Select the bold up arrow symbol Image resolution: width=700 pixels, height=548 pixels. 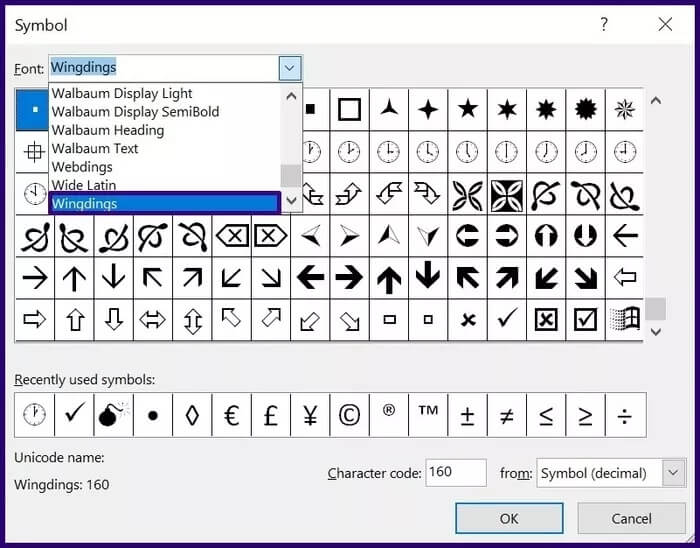pyautogui.click(x=389, y=278)
